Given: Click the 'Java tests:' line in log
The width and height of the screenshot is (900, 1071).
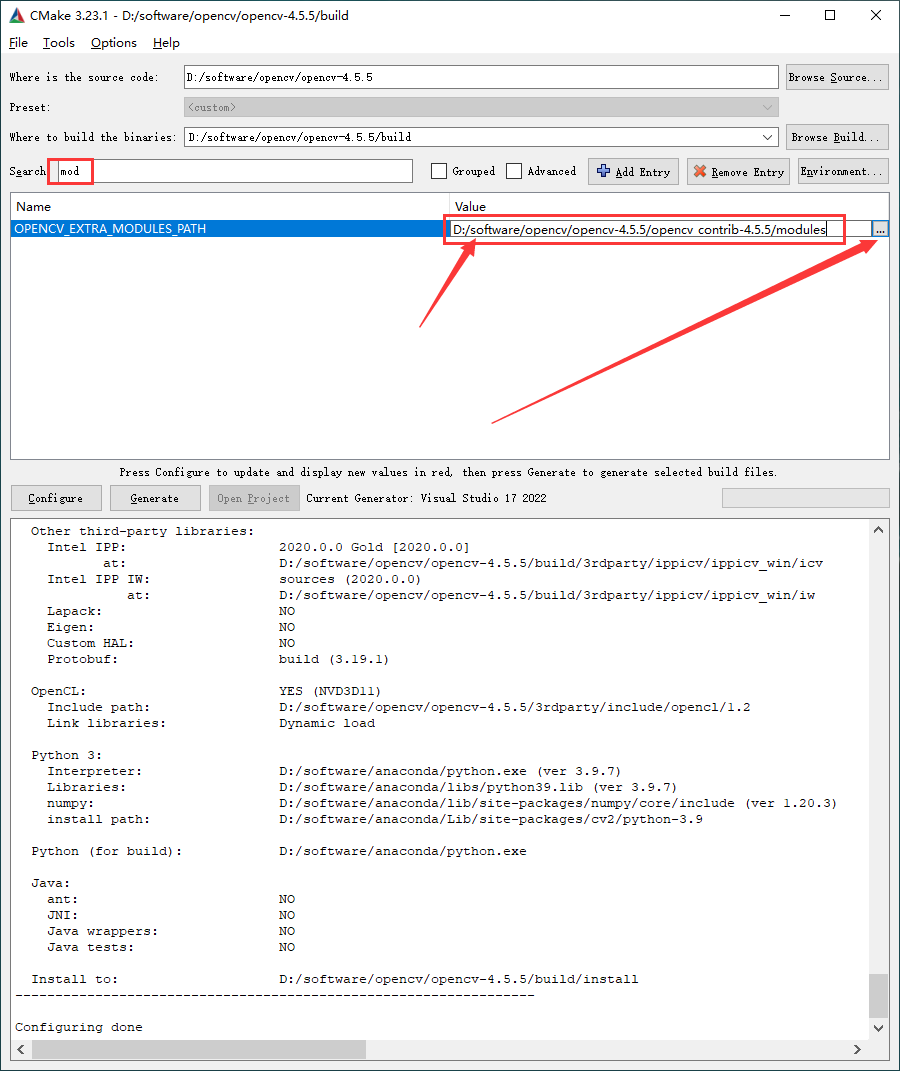Looking at the screenshot, I should pos(171,947).
